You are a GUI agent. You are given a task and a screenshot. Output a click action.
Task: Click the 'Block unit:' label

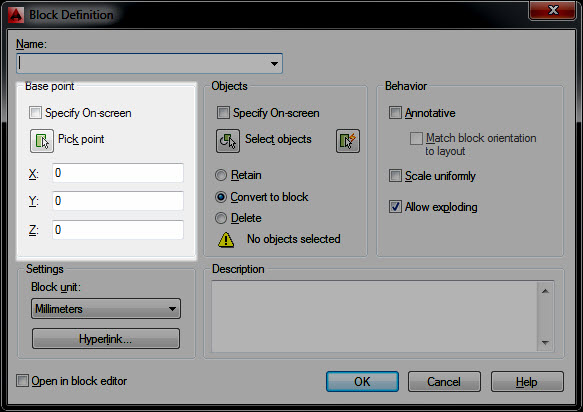56,287
